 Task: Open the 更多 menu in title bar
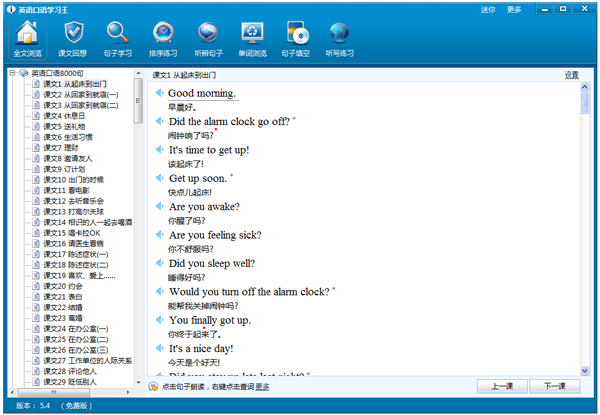click(514, 10)
